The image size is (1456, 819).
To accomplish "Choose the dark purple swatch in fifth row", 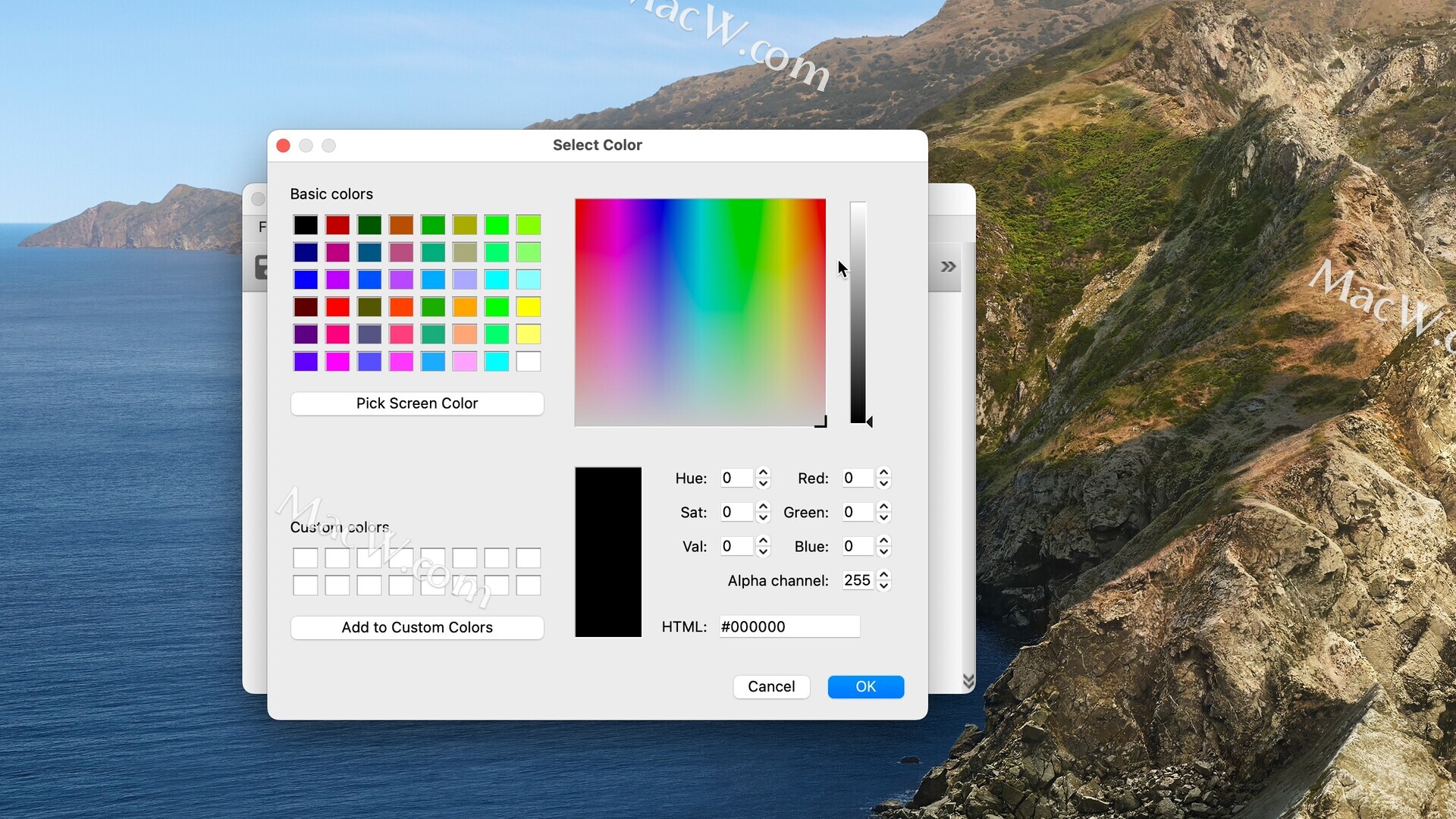I will (306, 334).
